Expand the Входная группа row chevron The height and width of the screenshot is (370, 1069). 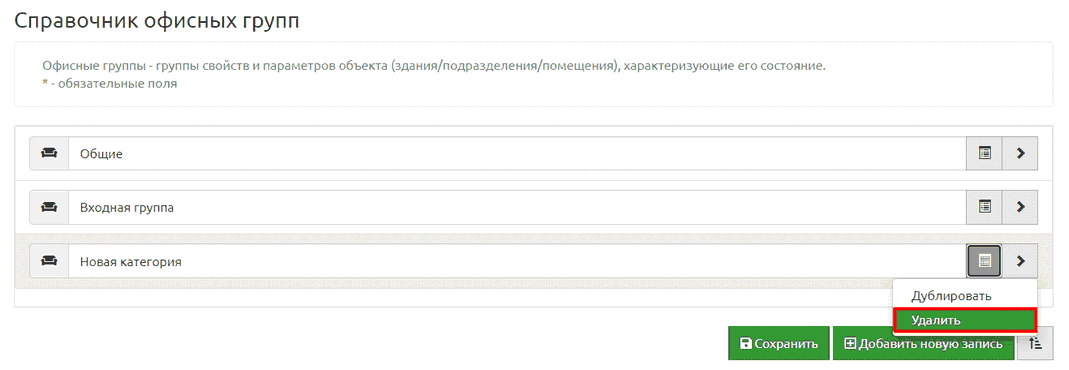pyautogui.click(x=1021, y=207)
